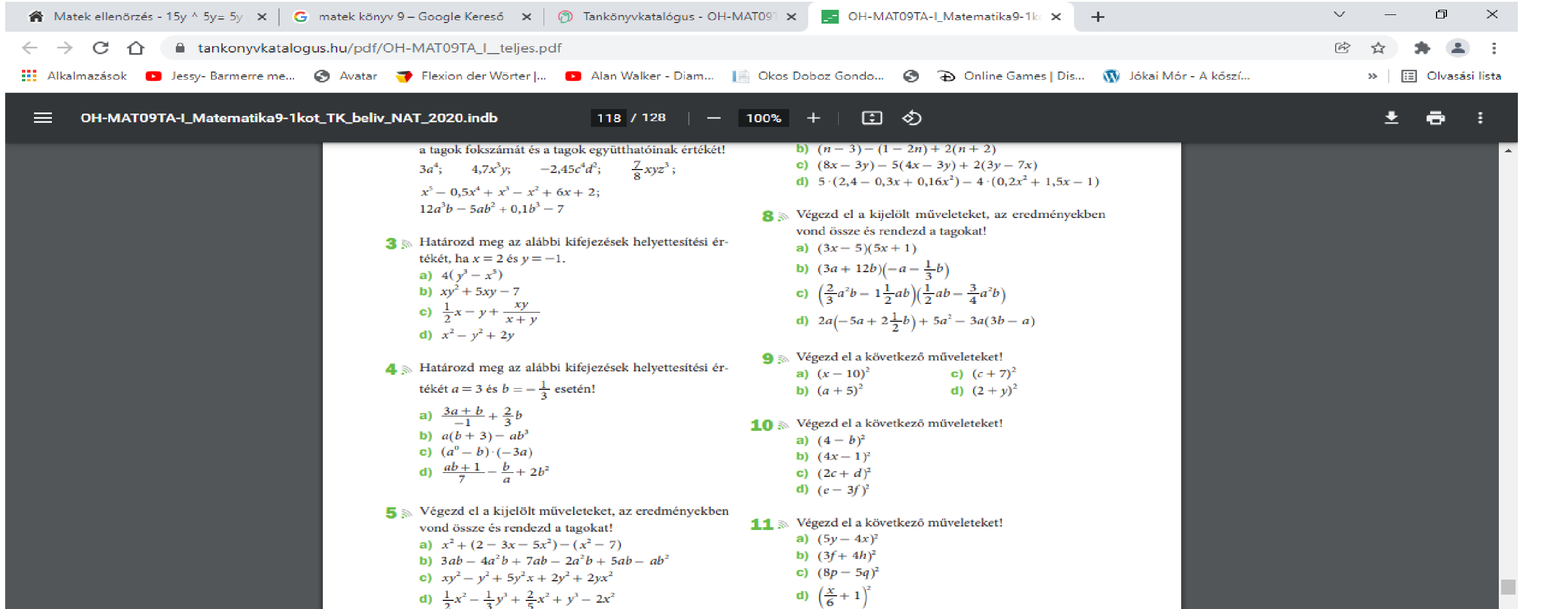Click the fit to page icon

(872, 118)
